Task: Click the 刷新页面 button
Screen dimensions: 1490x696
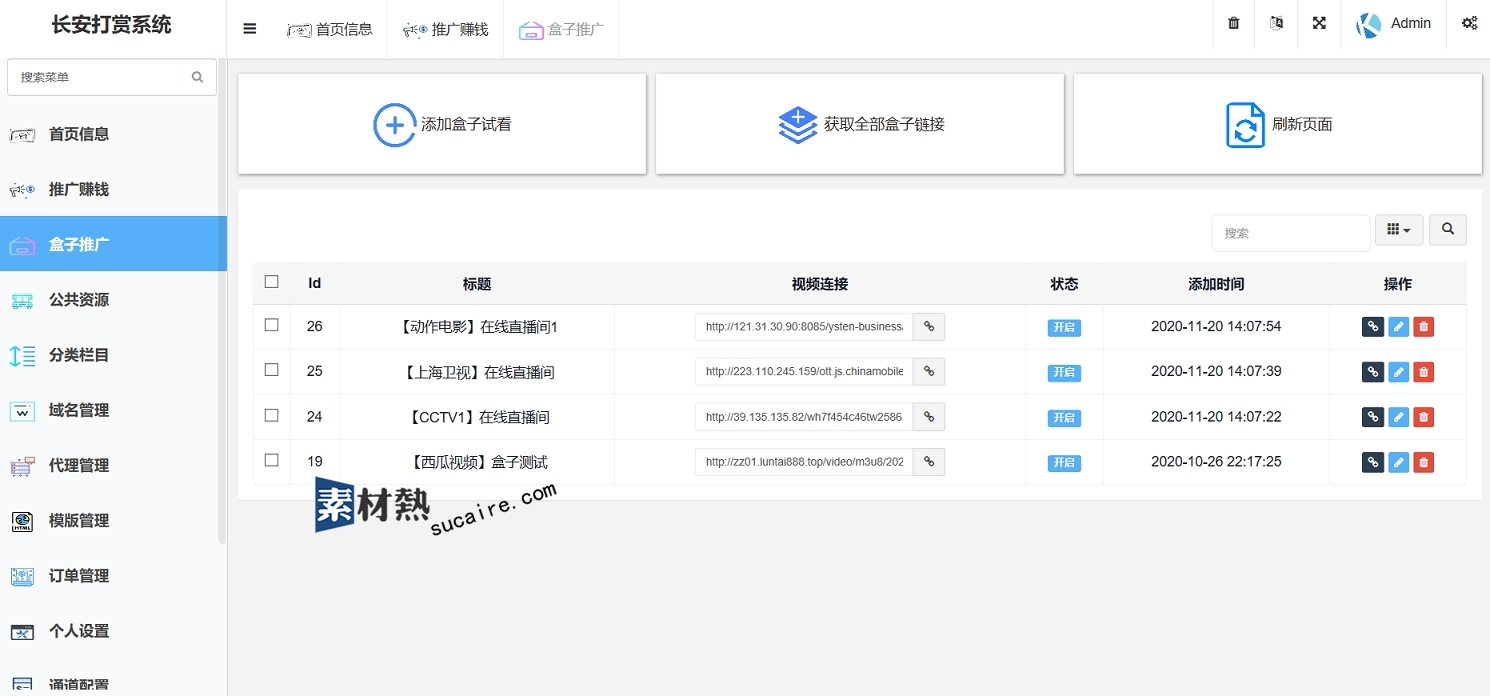Action: point(1278,124)
